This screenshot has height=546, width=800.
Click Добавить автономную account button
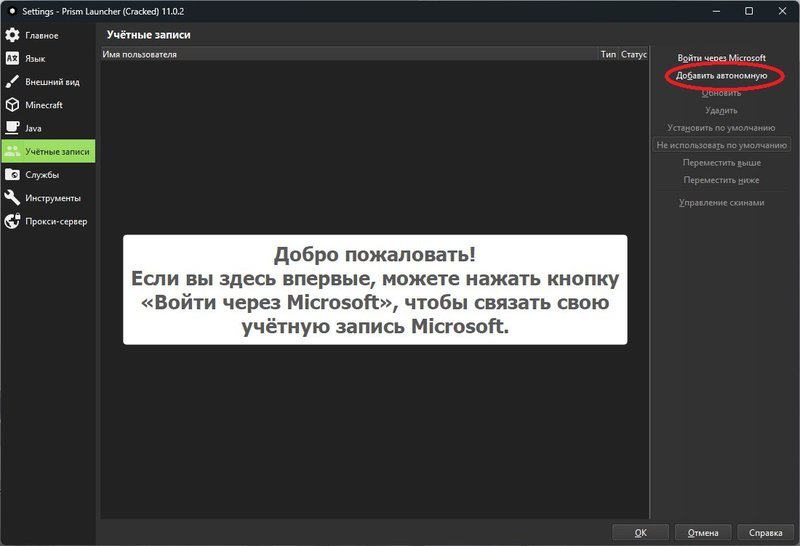click(721, 76)
